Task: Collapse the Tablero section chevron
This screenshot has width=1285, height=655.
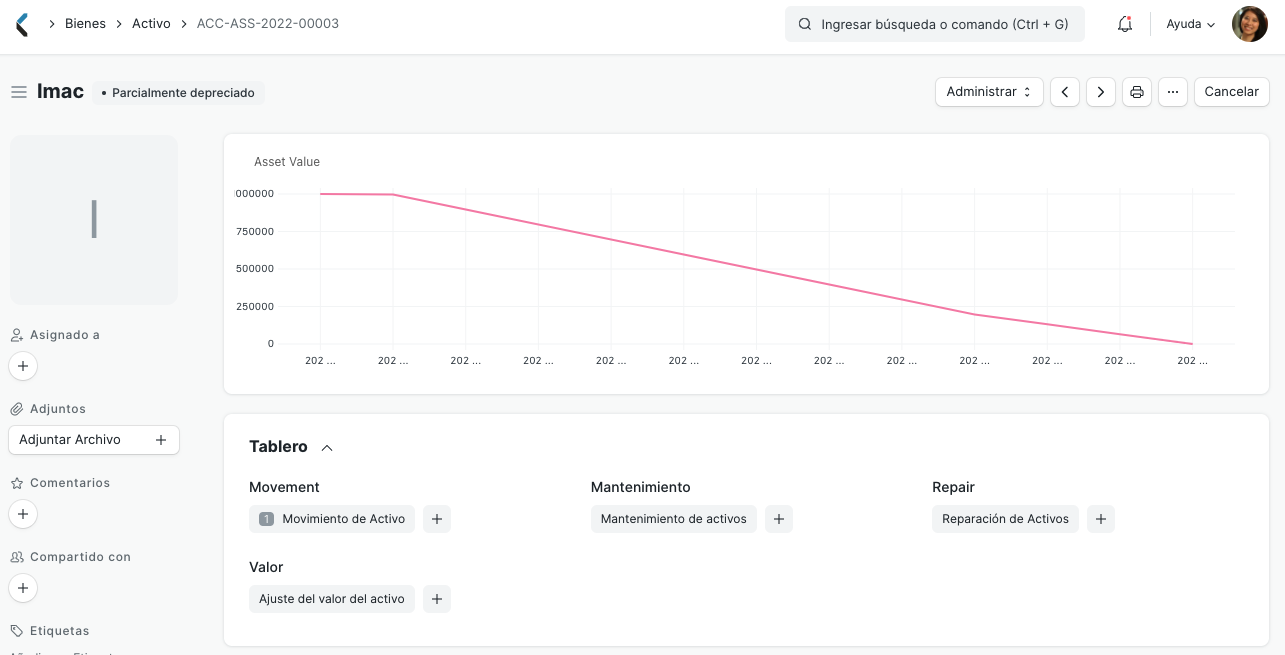Action: [x=327, y=448]
